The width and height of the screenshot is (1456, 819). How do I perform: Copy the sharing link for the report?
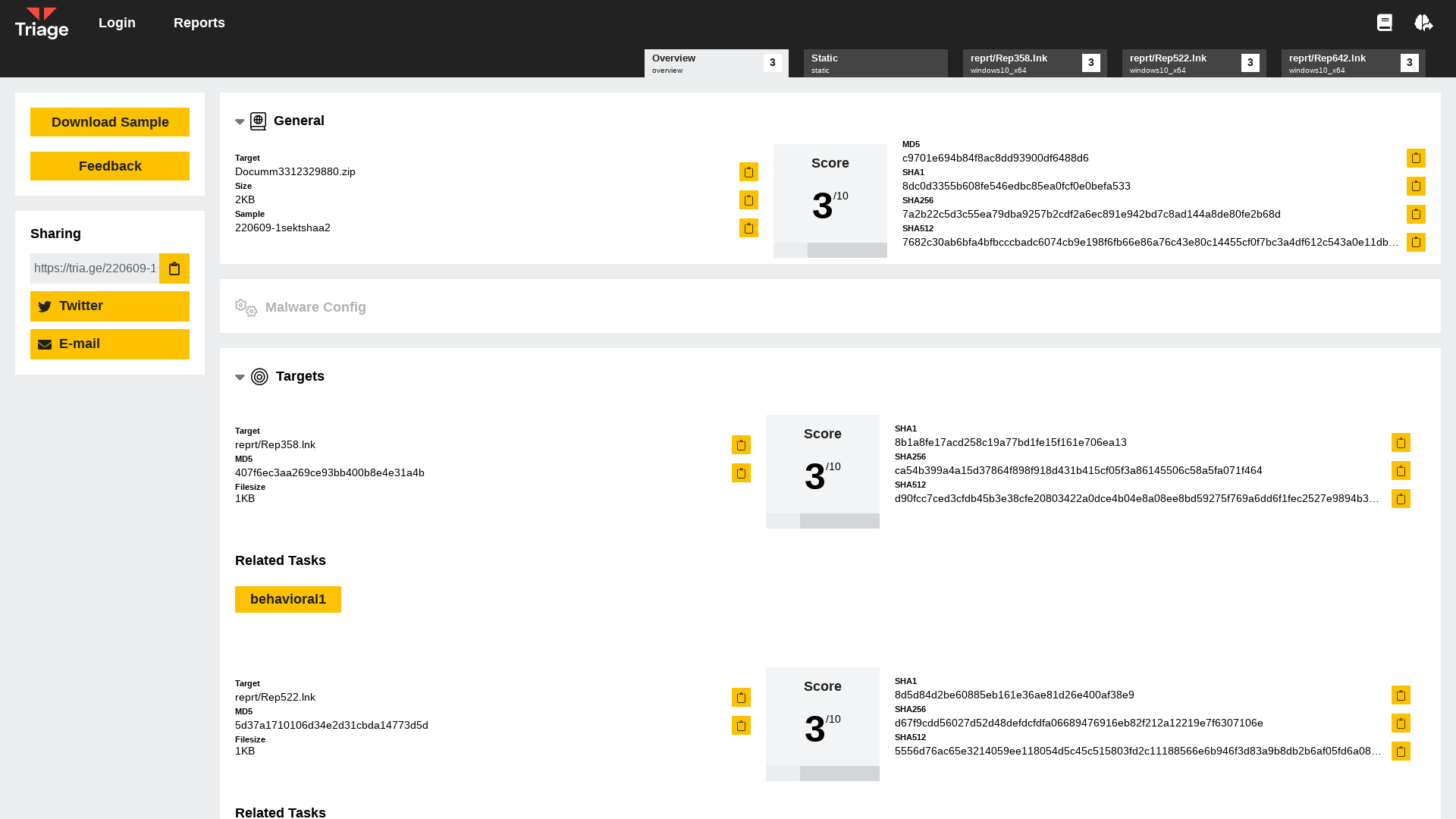point(174,268)
